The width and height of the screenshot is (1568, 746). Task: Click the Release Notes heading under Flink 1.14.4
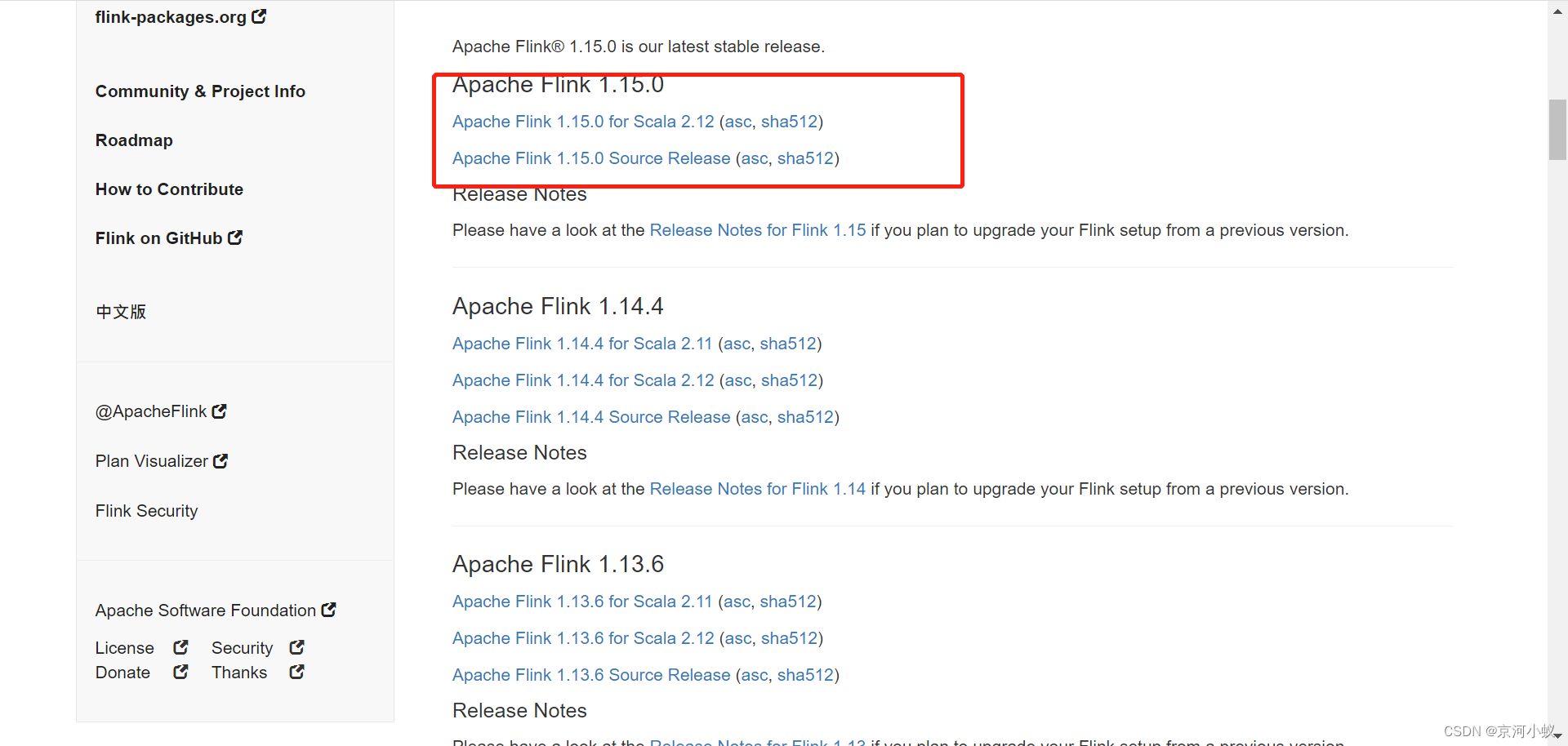point(519,453)
